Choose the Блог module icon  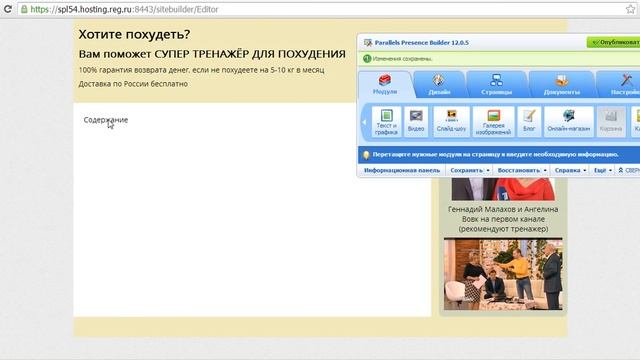[x=529, y=121]
